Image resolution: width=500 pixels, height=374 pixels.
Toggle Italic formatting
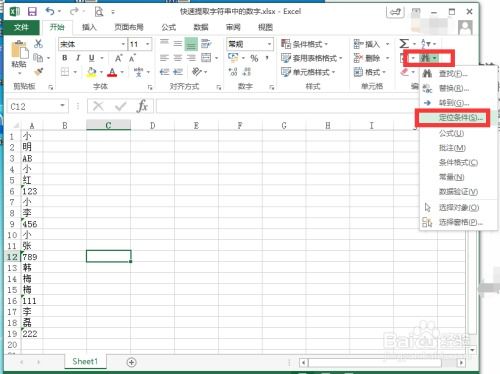coord(78,58)
